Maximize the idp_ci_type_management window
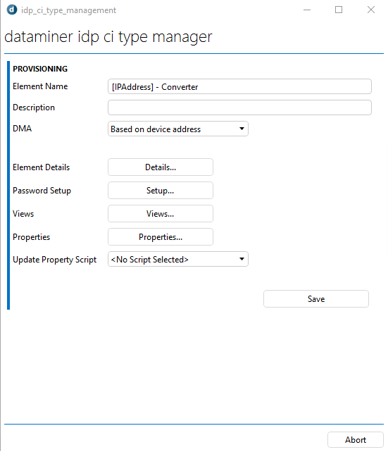 point(339,10)
